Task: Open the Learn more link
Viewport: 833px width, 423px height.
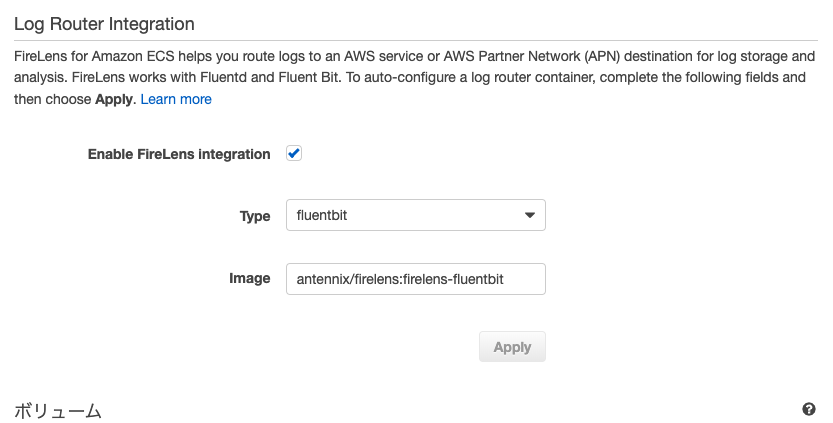Action: coord(176,99)
